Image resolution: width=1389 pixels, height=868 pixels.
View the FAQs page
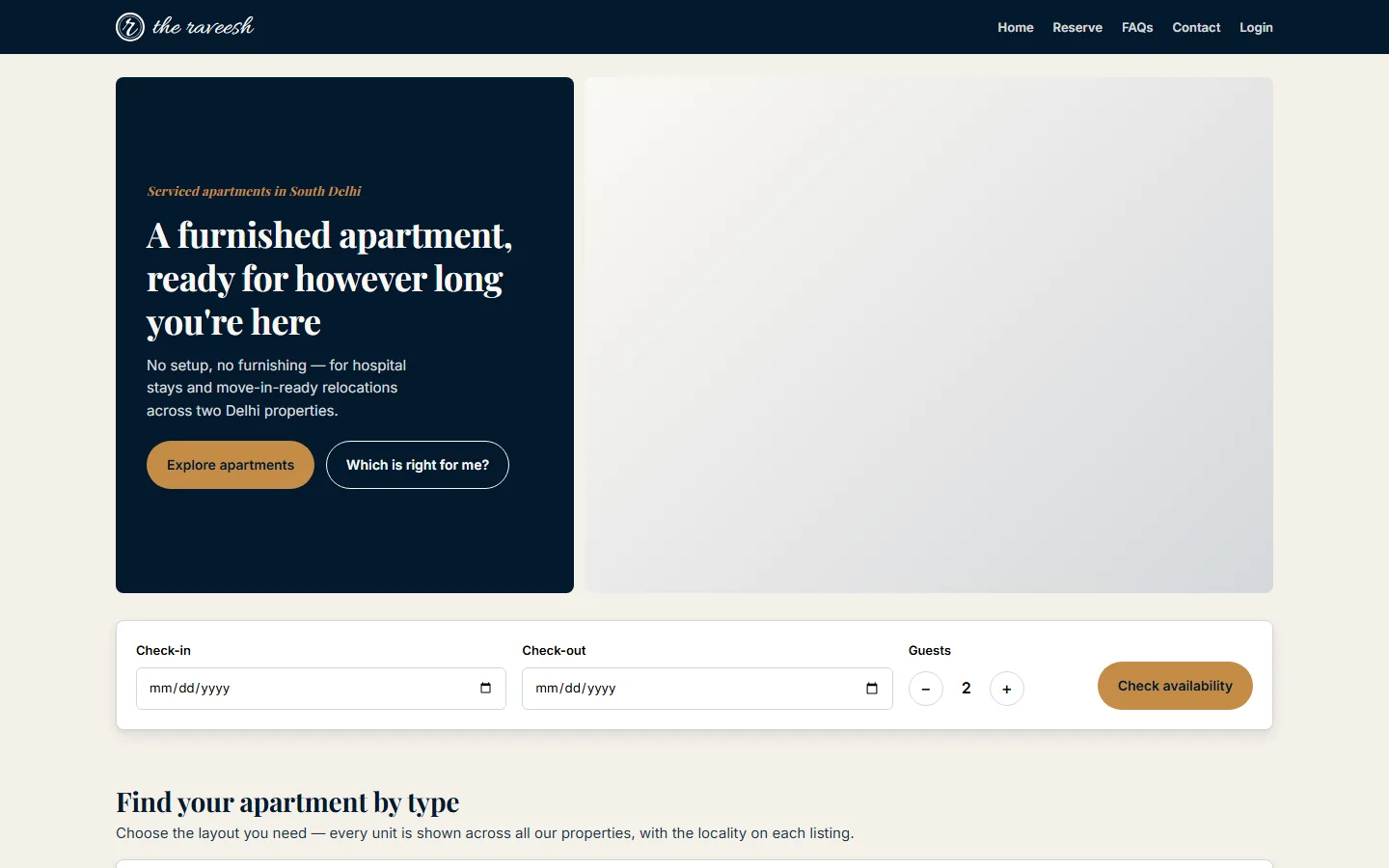[1137, 27]
